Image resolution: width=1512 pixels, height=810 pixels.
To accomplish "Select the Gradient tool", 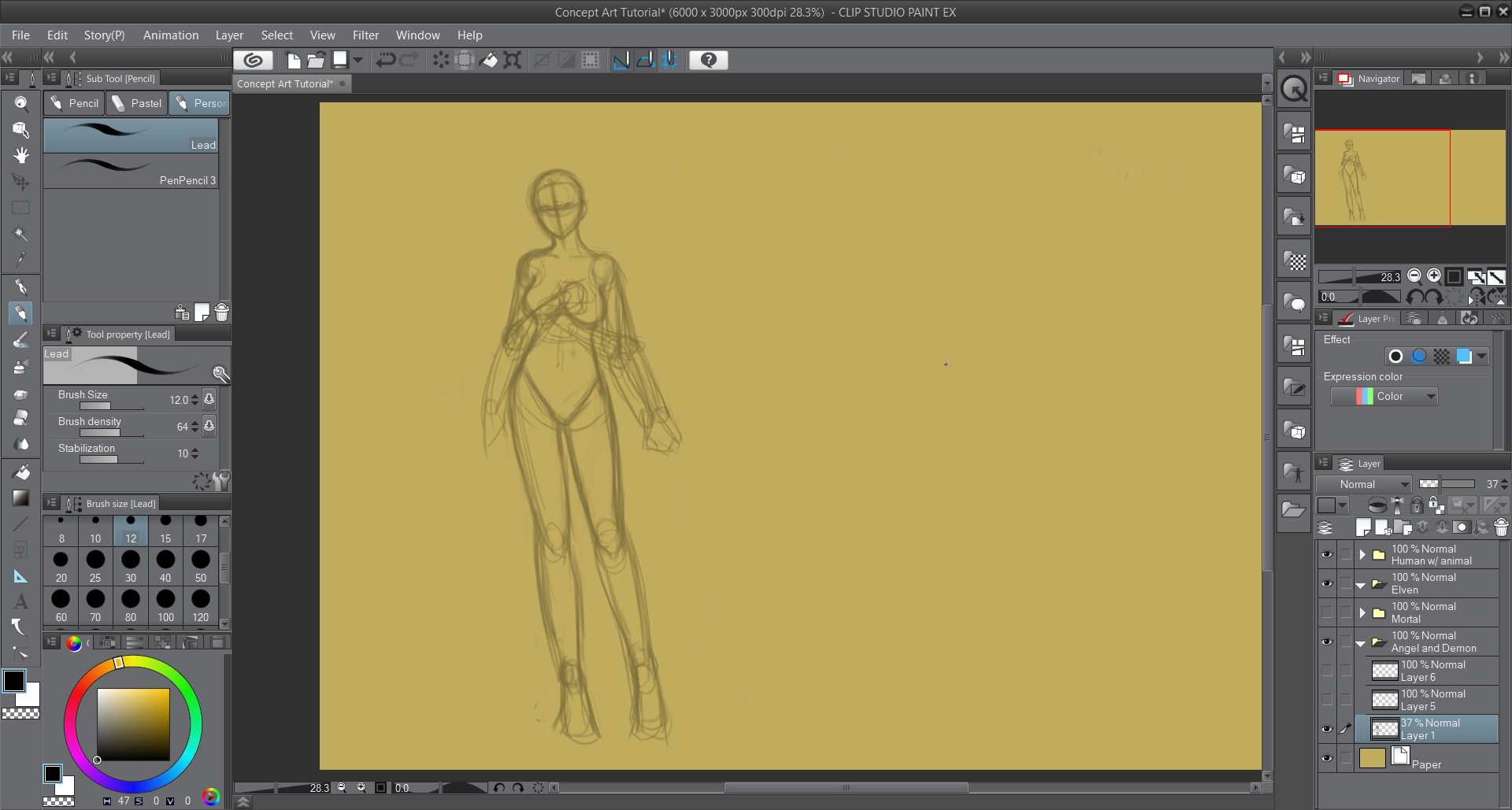I will point(21,497).
